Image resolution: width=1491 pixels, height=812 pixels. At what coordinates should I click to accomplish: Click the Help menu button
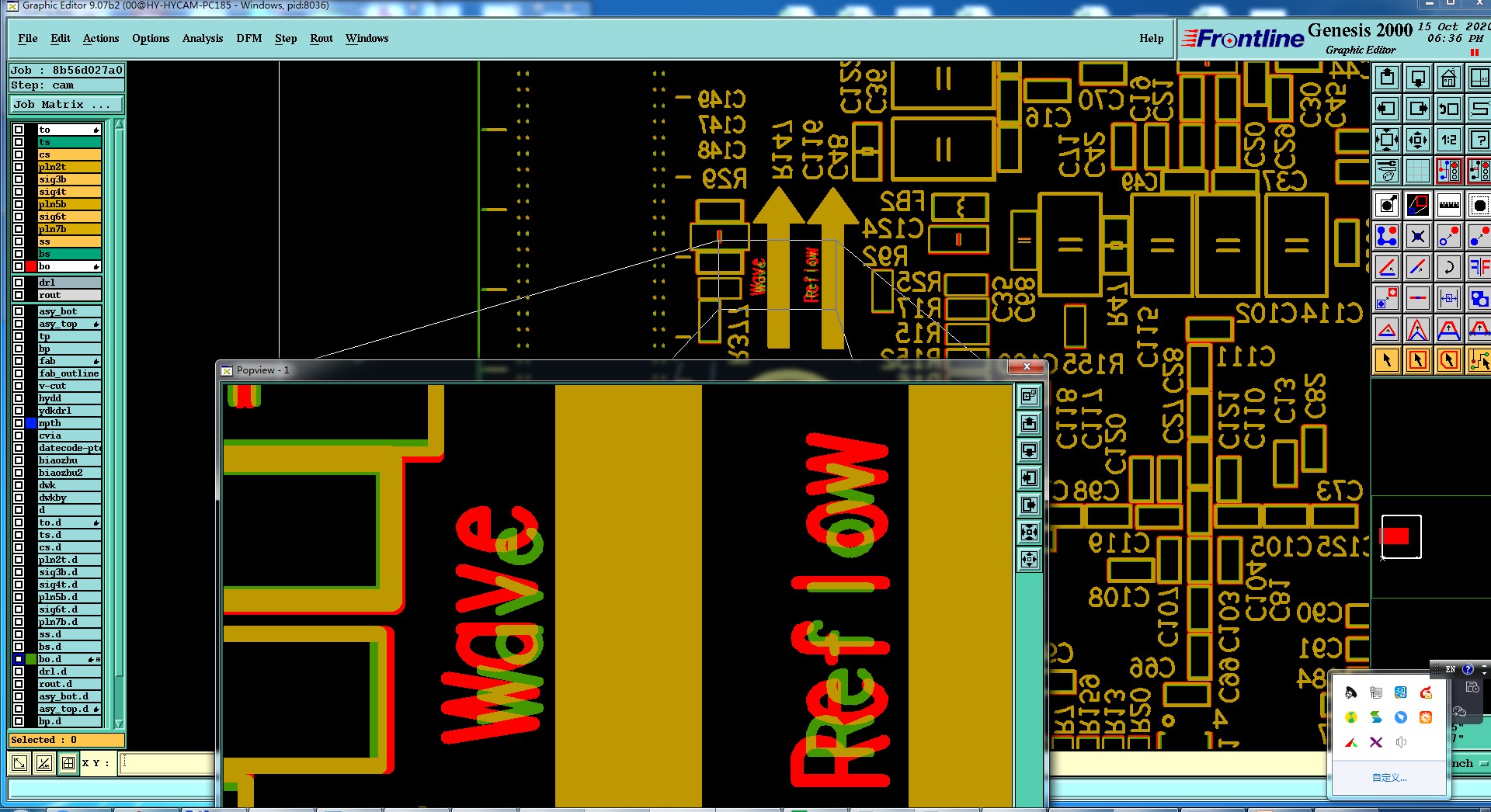pos(1152,38)
